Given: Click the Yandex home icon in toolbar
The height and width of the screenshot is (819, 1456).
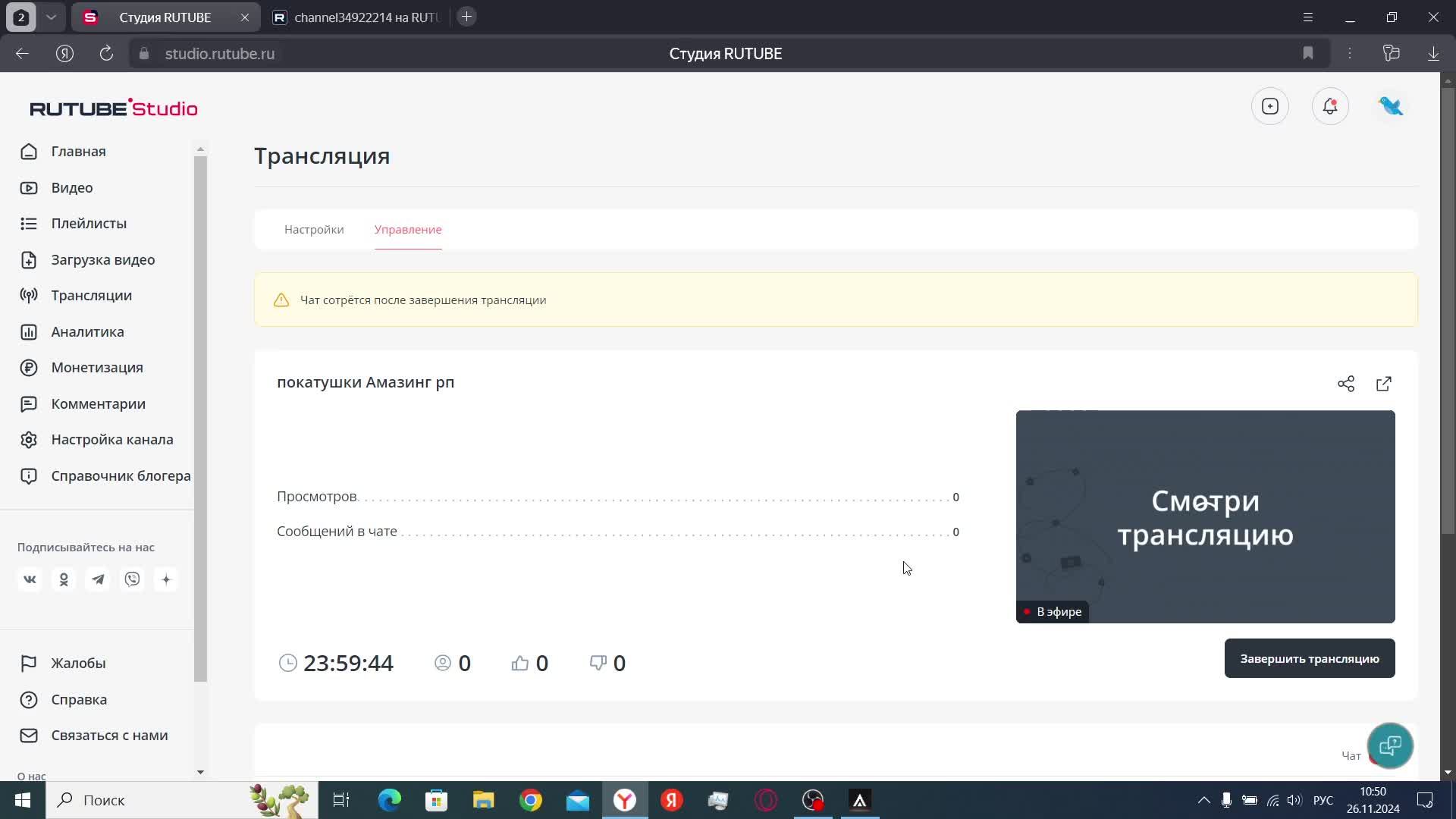Looking at the screenshot, I should coord(64,53).
